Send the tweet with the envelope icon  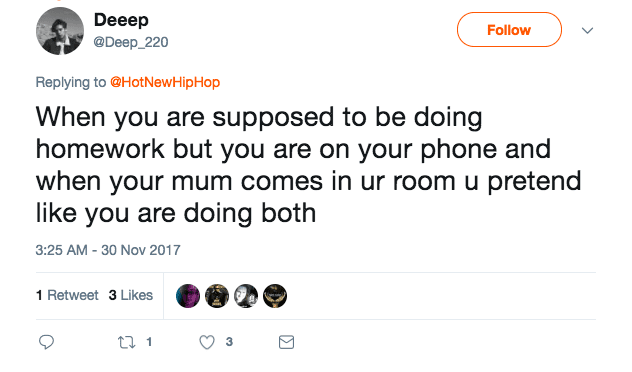point(286,342)
